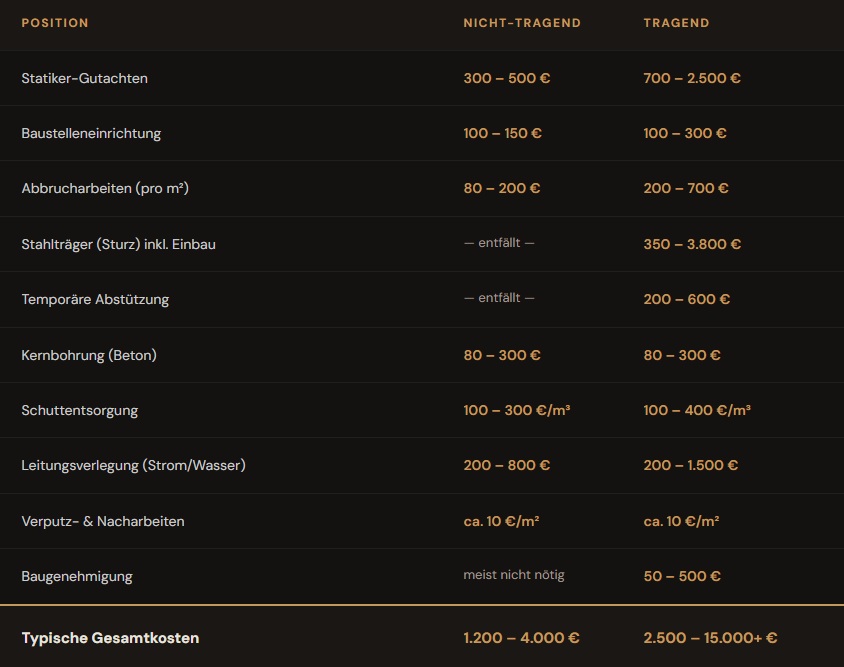Click the Typische Gesamtkosten total label
The height and width of the screenshot is (667, 844).
(x=110, y=638)
